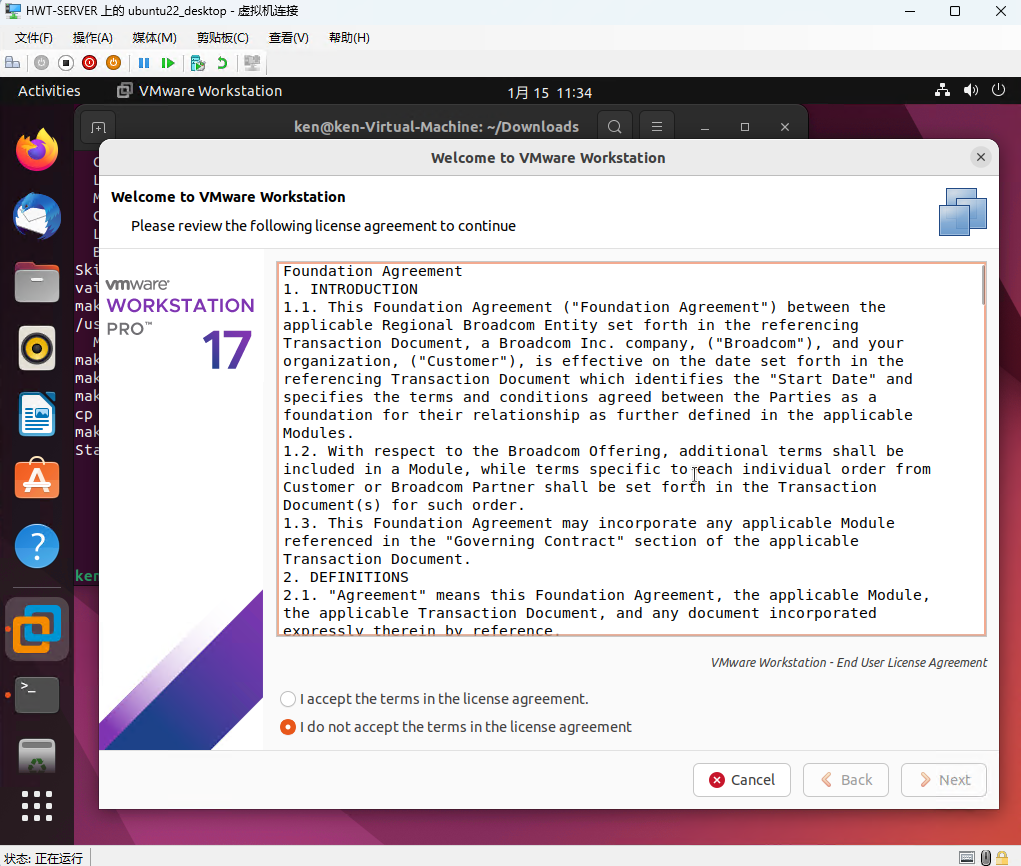Click the Turn Off VM toolbar icon
This screenshot has height=866, width=1021.
(x=66, y=63)
